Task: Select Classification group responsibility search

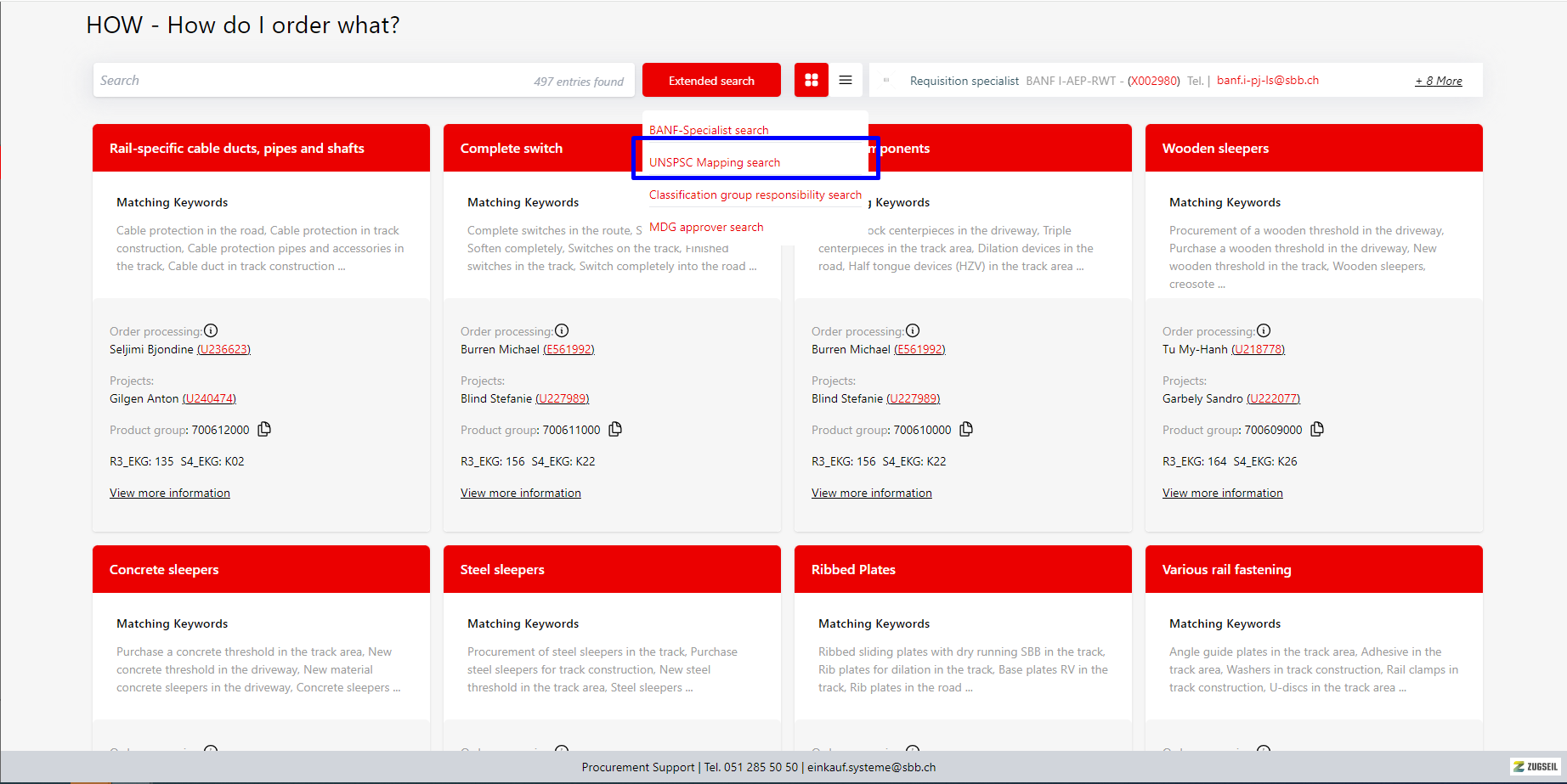Action: point(755,195)
